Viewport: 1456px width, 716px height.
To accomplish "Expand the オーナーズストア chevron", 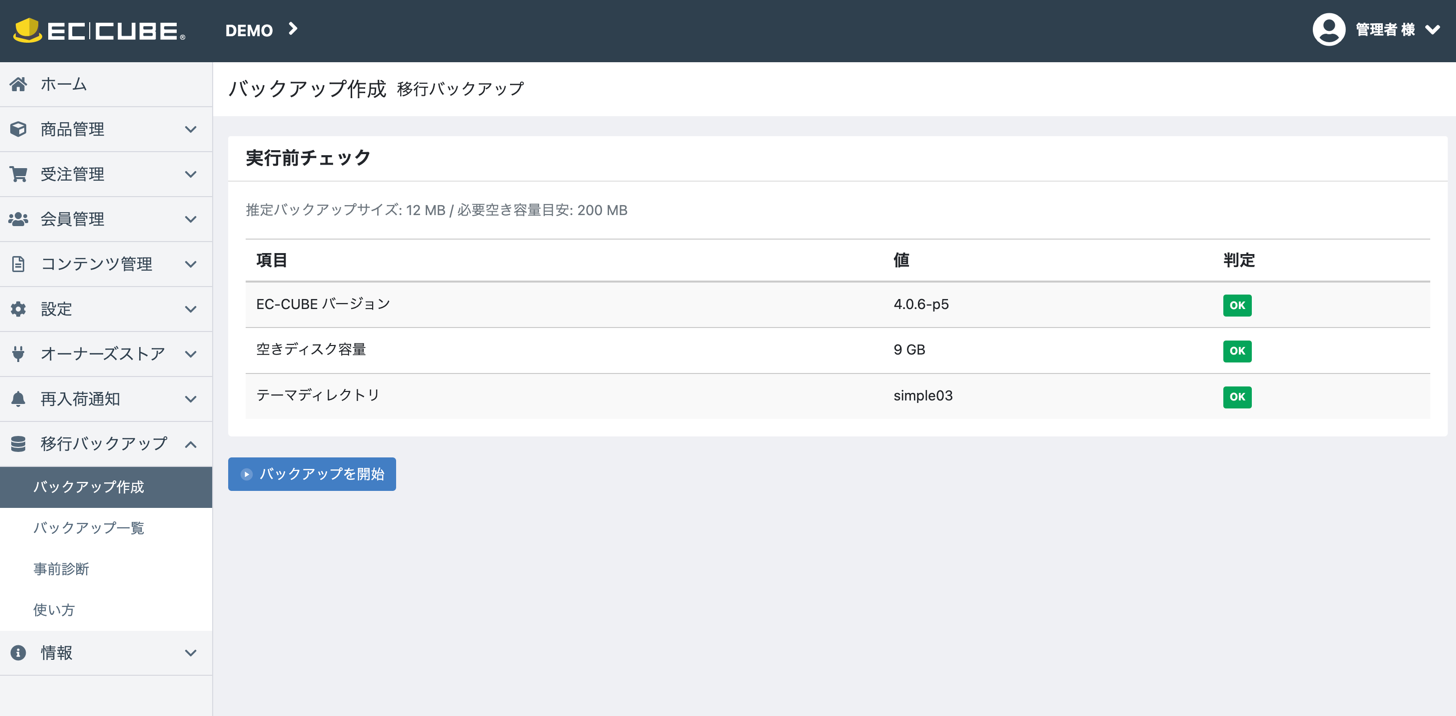I will 191,355.
